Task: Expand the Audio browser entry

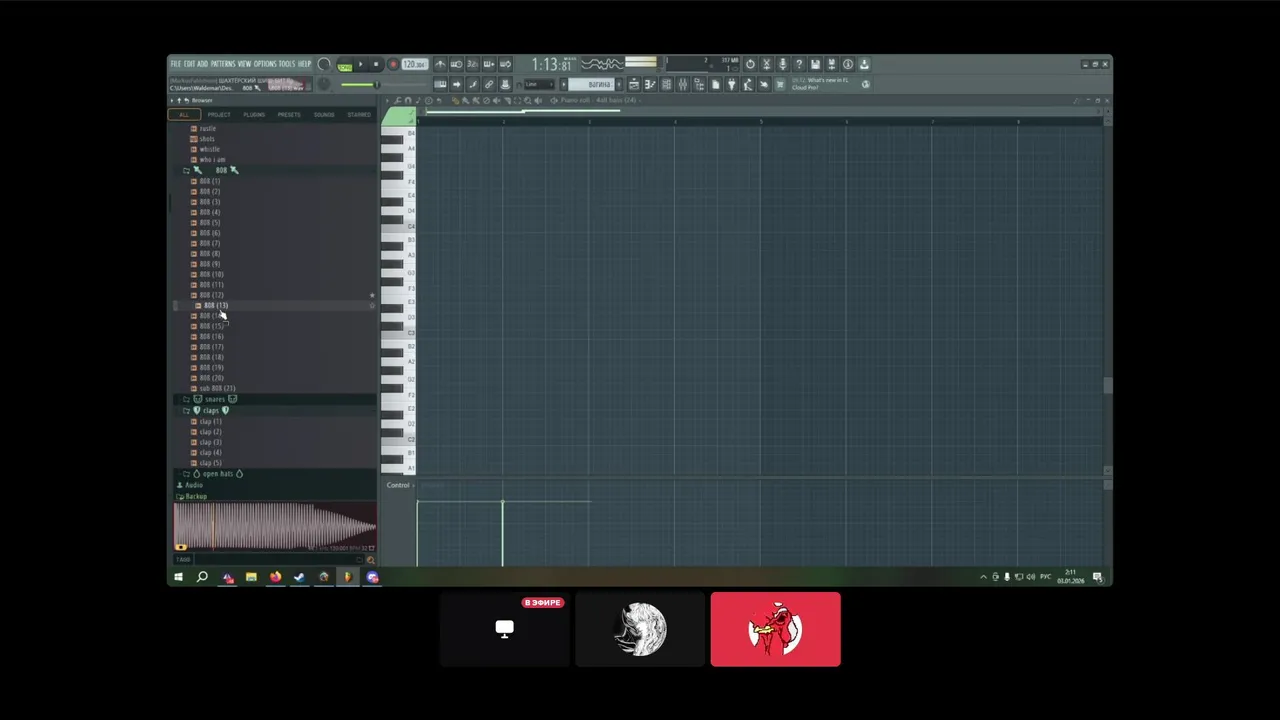Action: click(x=192, y=485)
